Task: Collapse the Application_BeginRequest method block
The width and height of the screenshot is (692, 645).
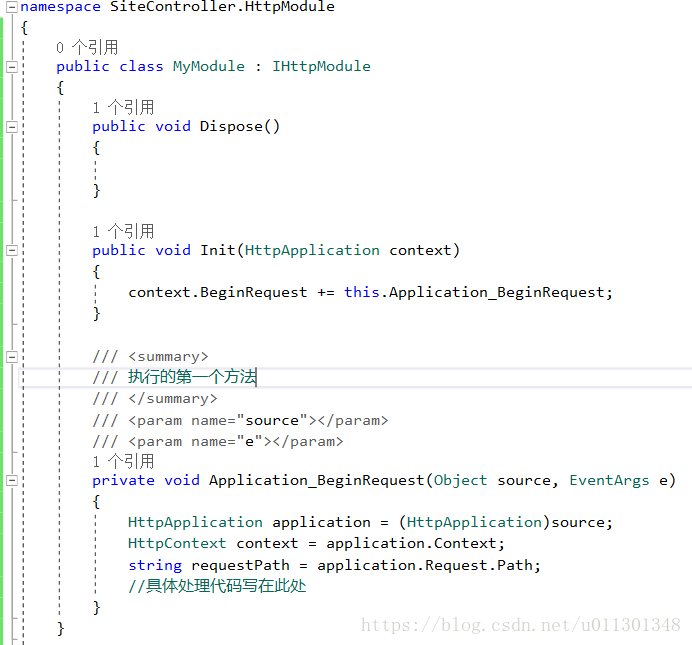Action: coord(12,480)
